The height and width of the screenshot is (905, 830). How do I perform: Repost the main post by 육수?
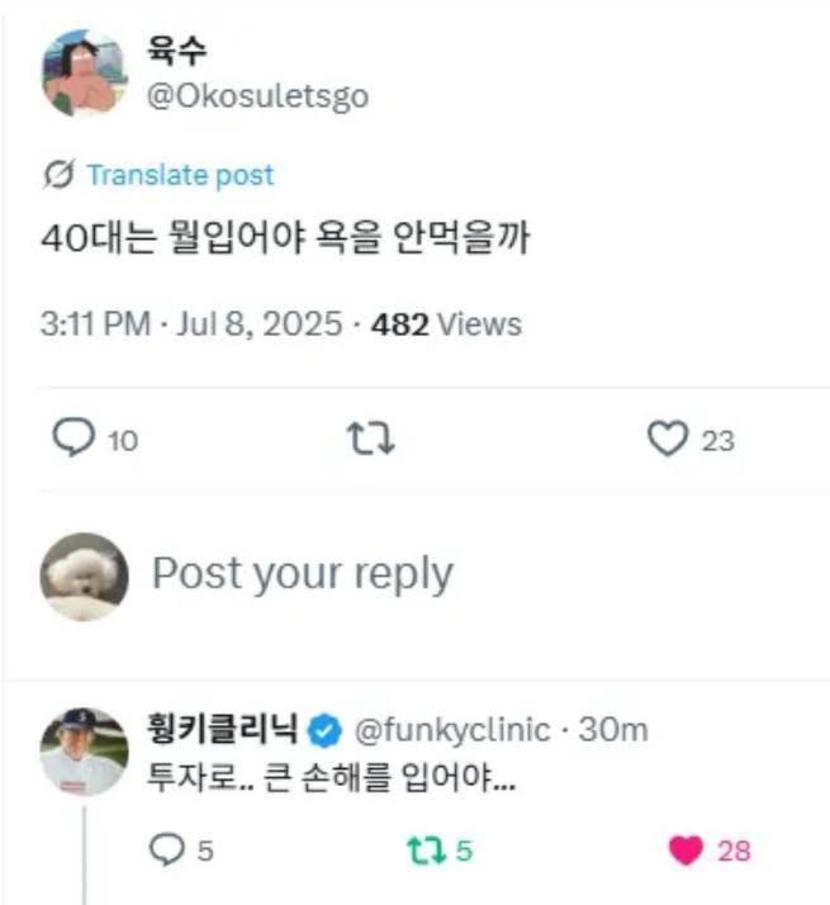[370, 440]
